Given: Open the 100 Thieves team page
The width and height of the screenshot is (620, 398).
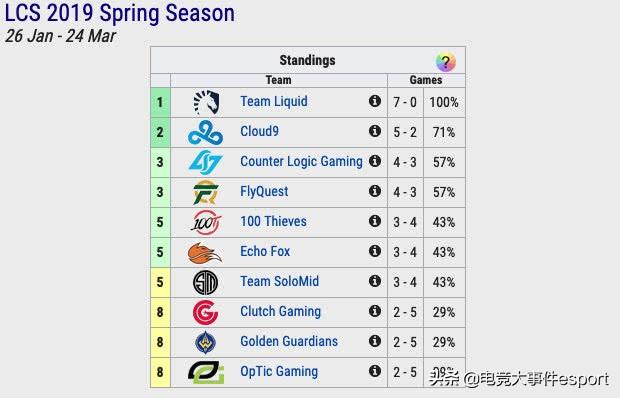Looking at the screenshot, I should [x=273, y=221].
